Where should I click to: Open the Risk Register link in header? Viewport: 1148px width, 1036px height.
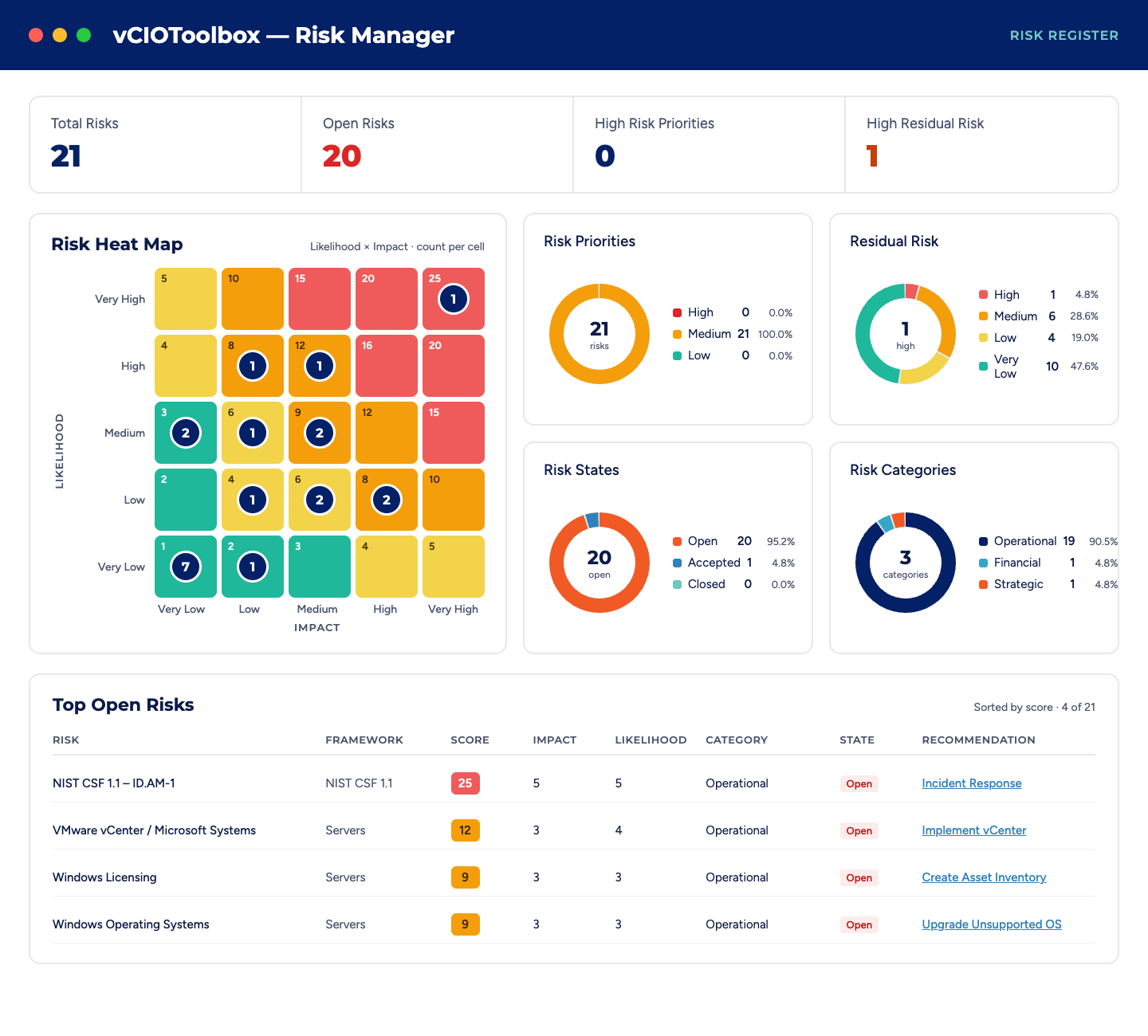tap(1064, 35)
